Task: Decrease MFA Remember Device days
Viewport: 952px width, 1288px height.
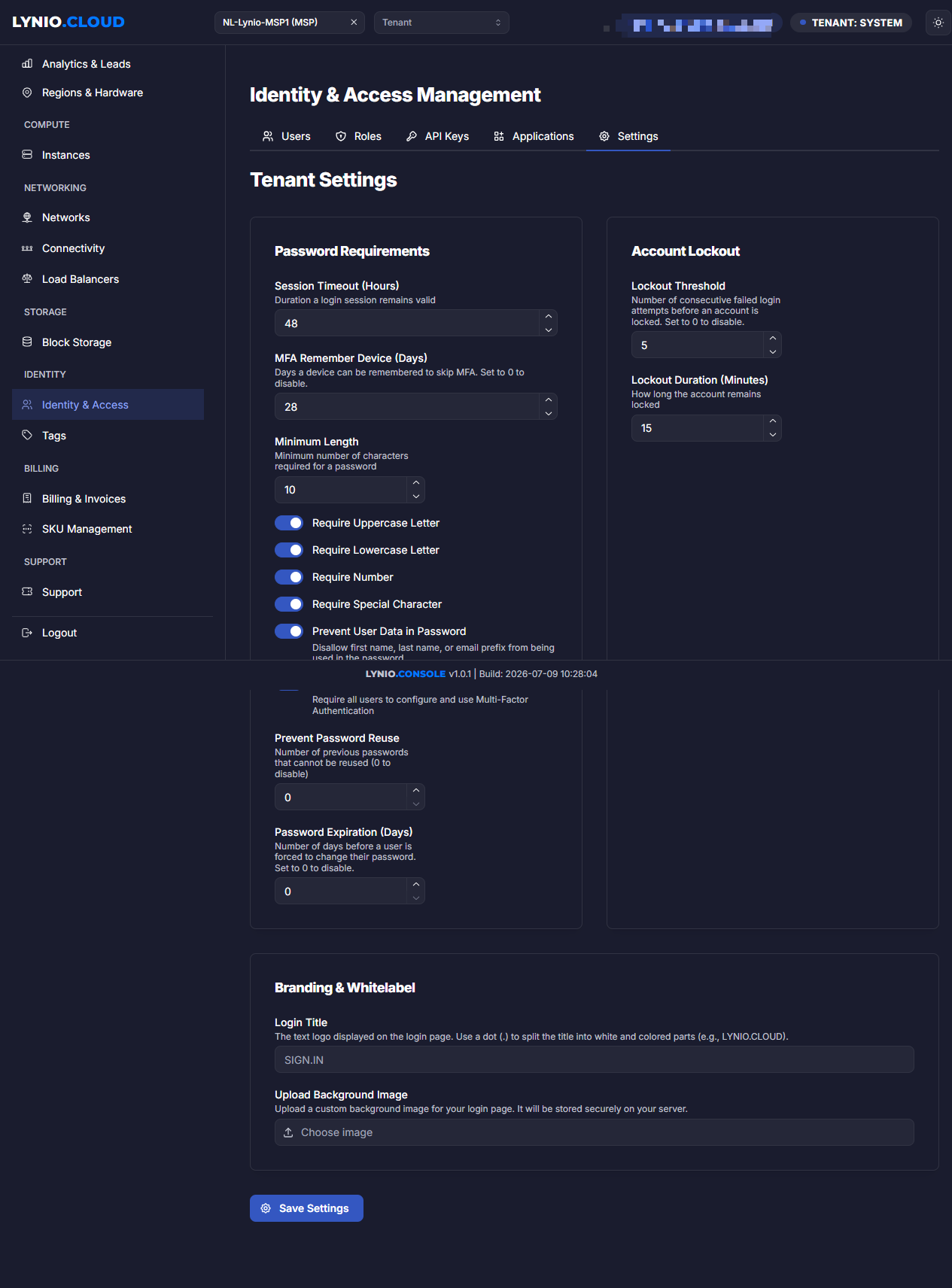Action: coord(549,413)
